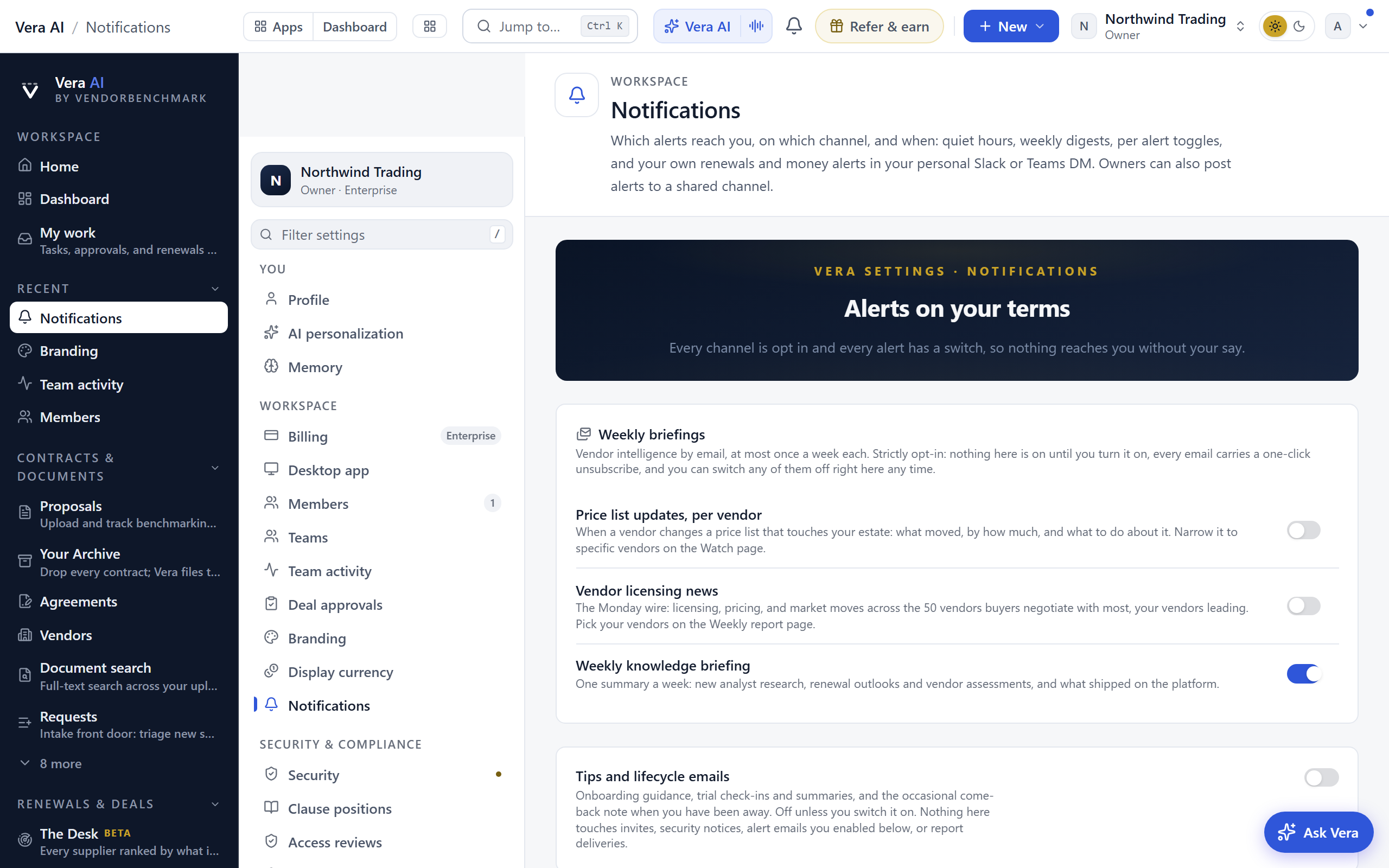
Task: Open Members under Recent in sidebar
Action: 119,417
